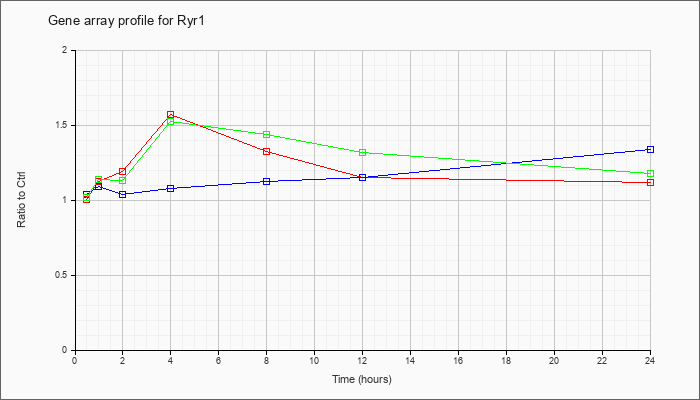
Task: Click the green data marker at 4 hours
Action: pyautogui.click(x=171, y=121)
